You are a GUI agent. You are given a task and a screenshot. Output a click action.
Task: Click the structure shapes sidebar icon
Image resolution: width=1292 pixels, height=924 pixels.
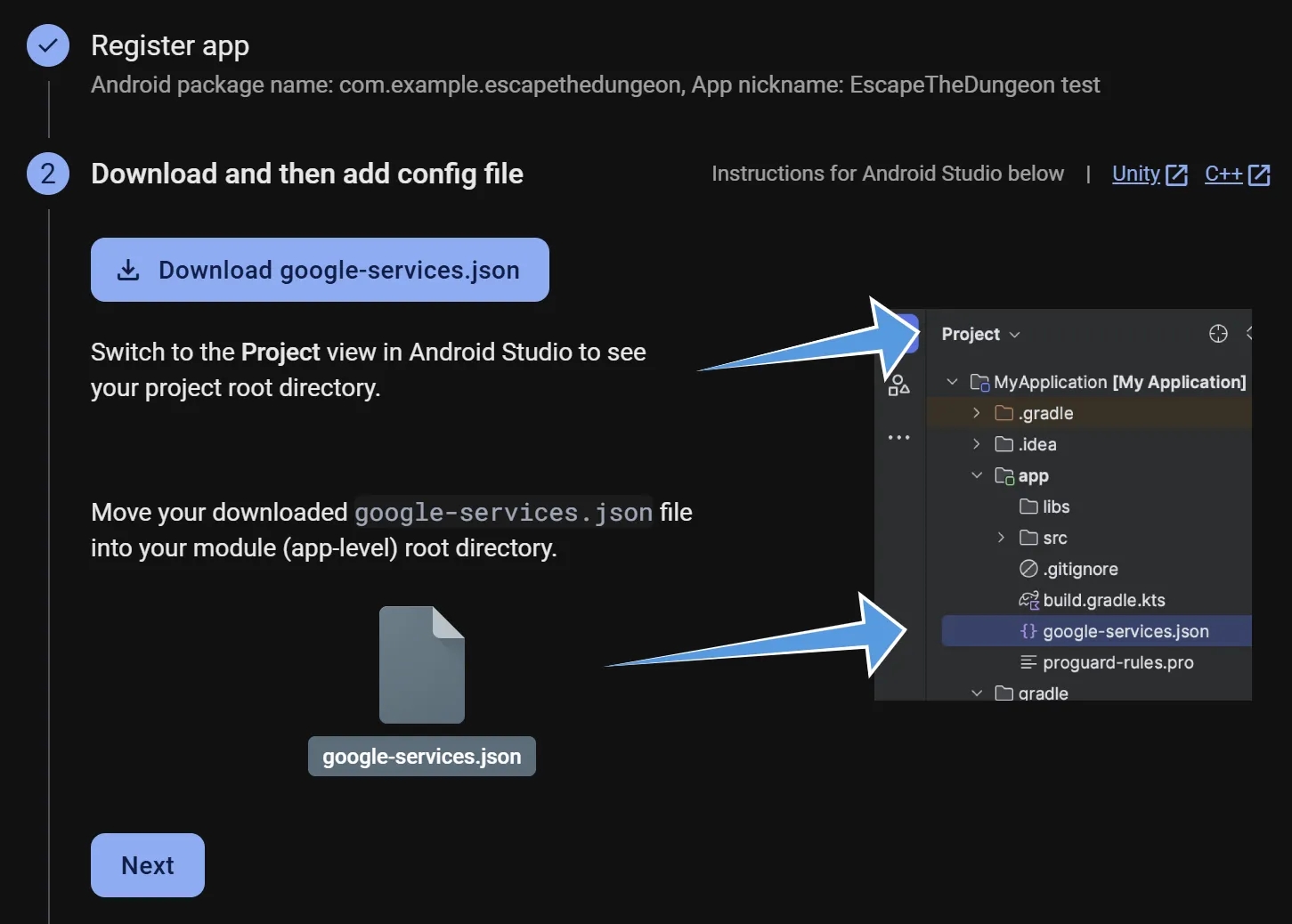pos(899,385)
